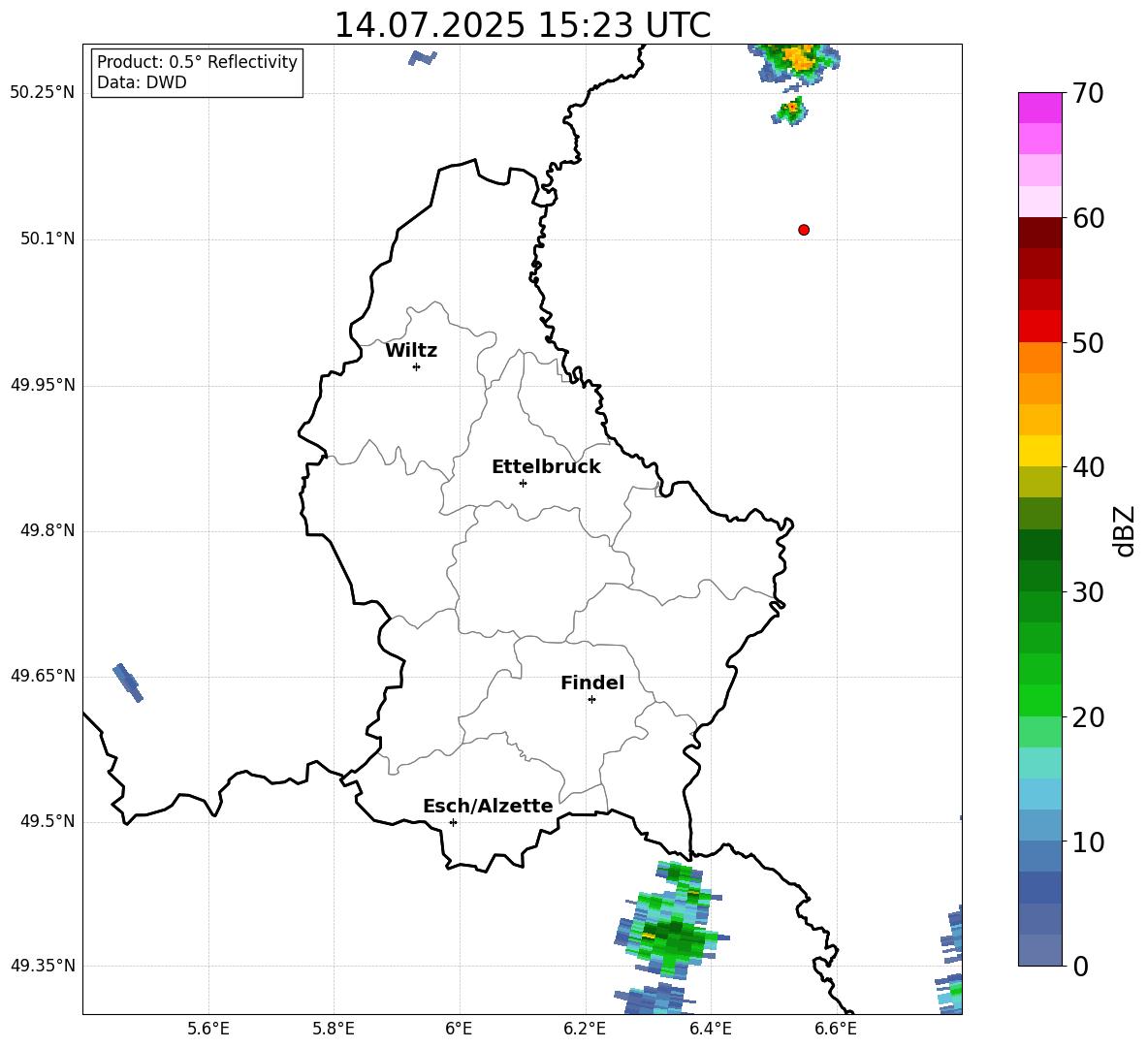Viewport: 1148px width, 1048px height.
Task: Click the 50 label on the colorbar
Action: [x=1088, y=342]
